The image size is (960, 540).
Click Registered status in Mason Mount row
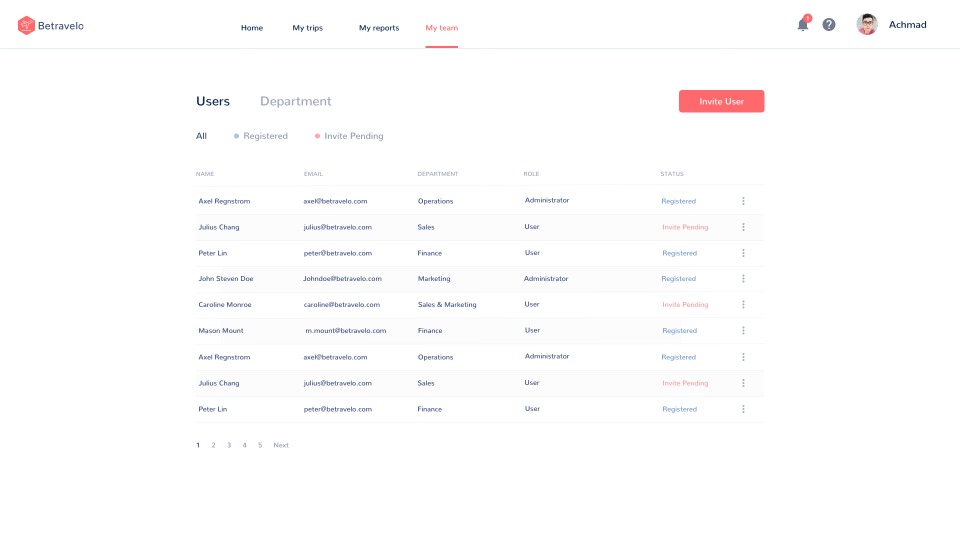[680, 331]
